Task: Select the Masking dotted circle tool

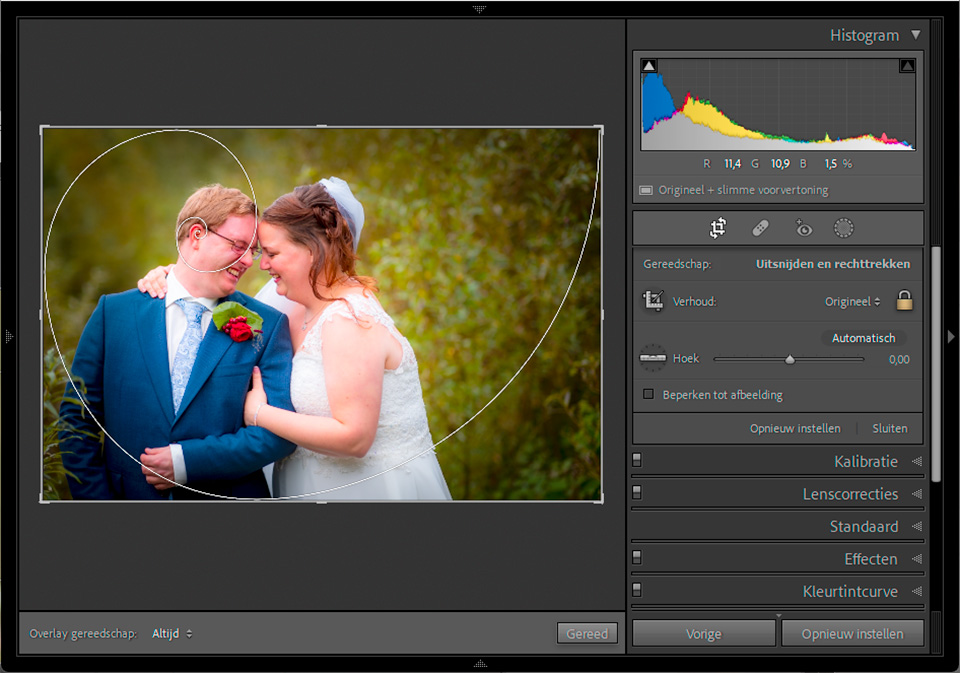Action: click(844, 228)
